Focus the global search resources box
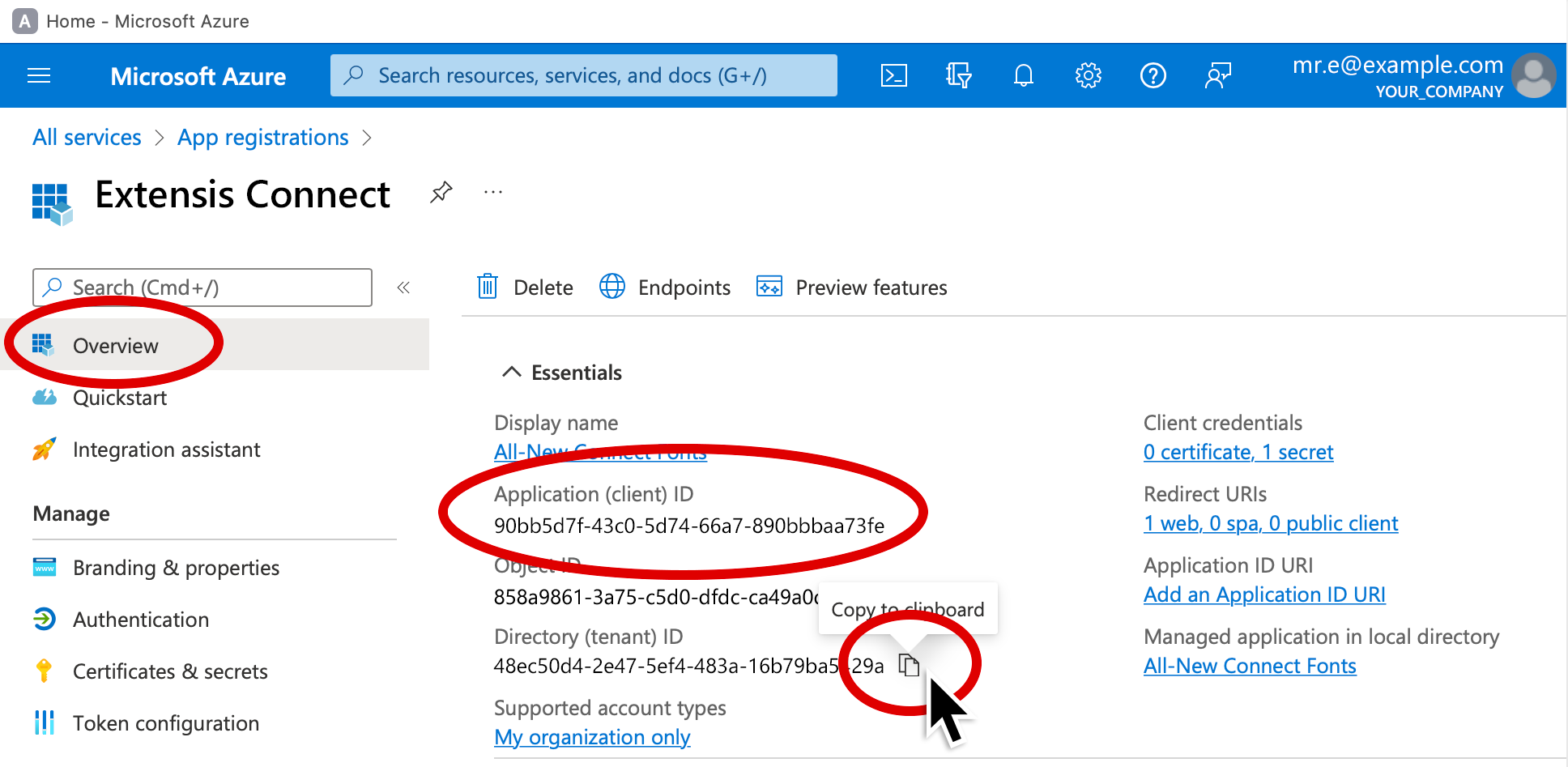This screenshot has height=767, width=1568. click(x=584, y=75)
